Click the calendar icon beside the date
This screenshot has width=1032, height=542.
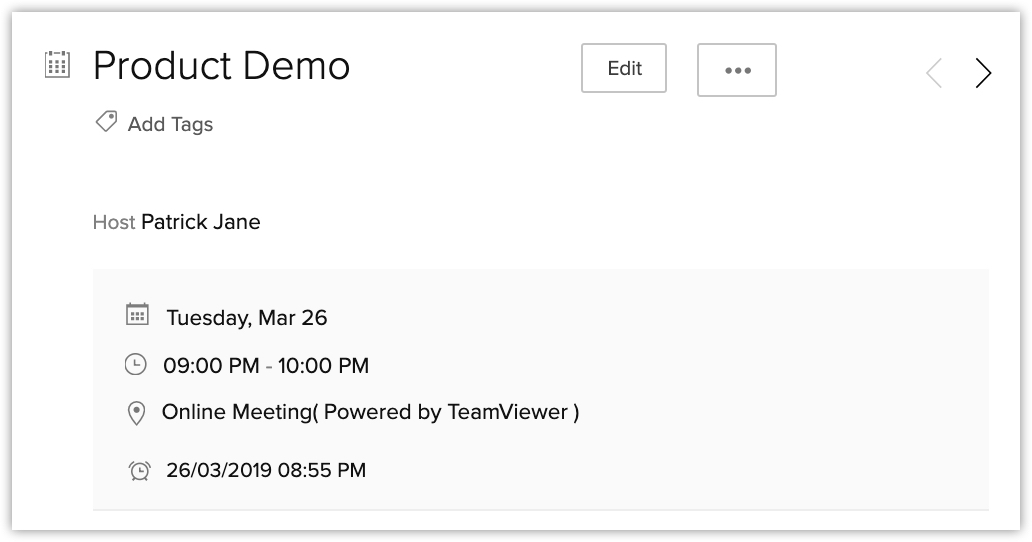pyautogui.click(x=137, y=315)
